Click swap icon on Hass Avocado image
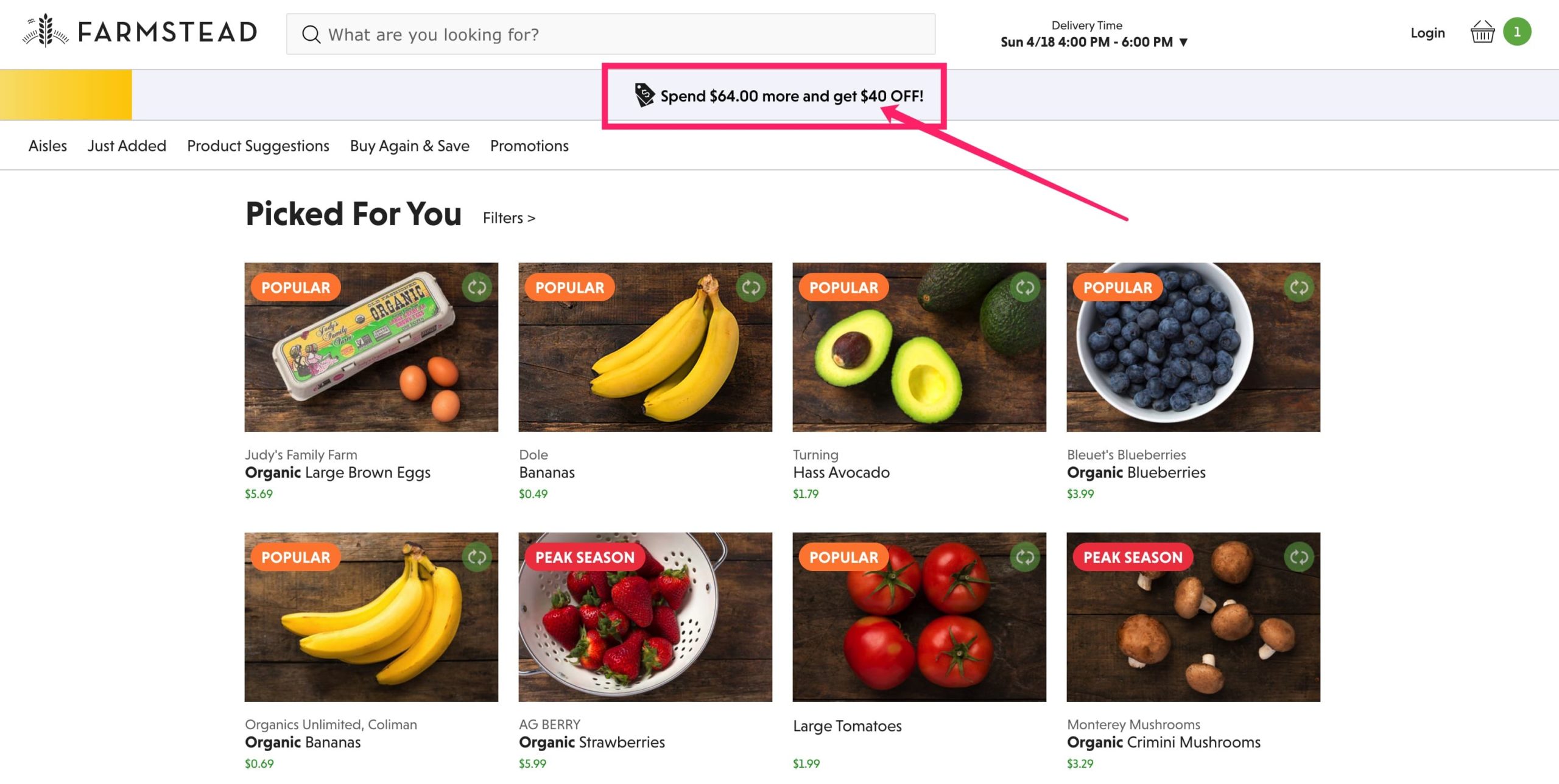This screenshot has height=784, width=1559. [1025, 287]
